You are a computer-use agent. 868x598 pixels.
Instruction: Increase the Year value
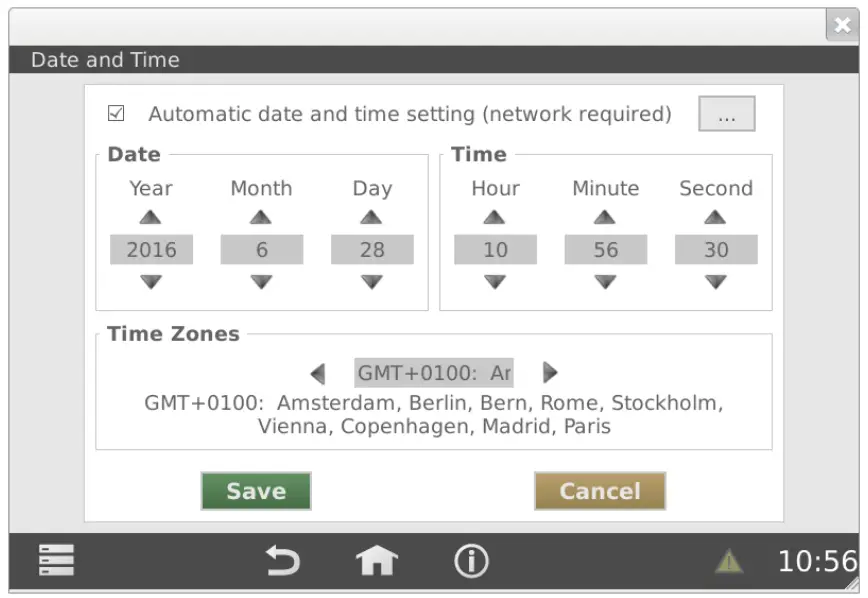click(x=151, y=216)
